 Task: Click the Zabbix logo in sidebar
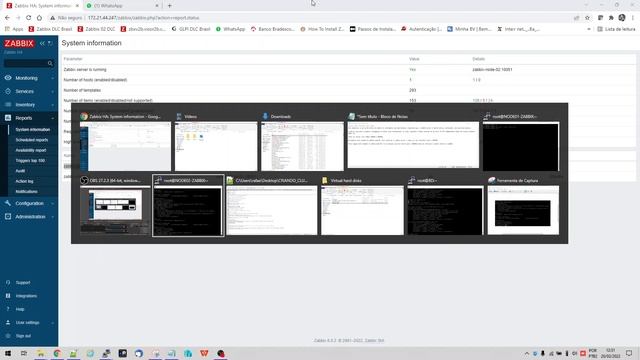click(x=19, y=43)
